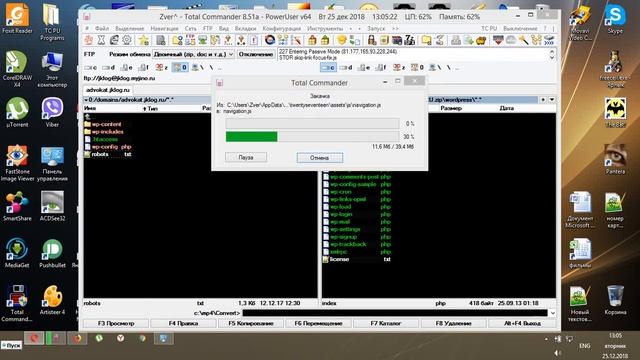Click ENG language indicator in system tray
The height and width of the screenshot is (360, 640).
(584, 346)
